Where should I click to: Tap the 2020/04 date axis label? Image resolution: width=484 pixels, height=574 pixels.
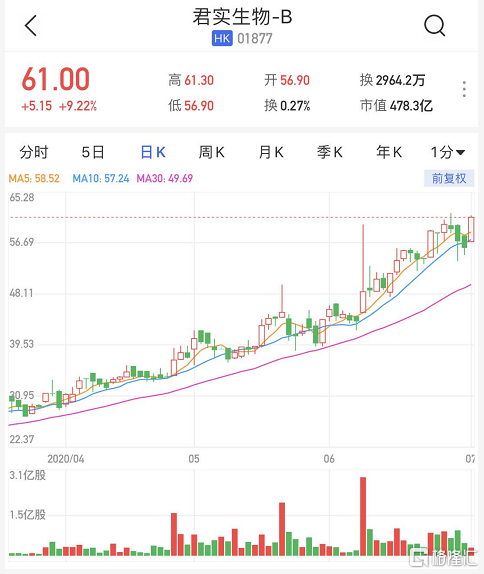coord(66,459)
